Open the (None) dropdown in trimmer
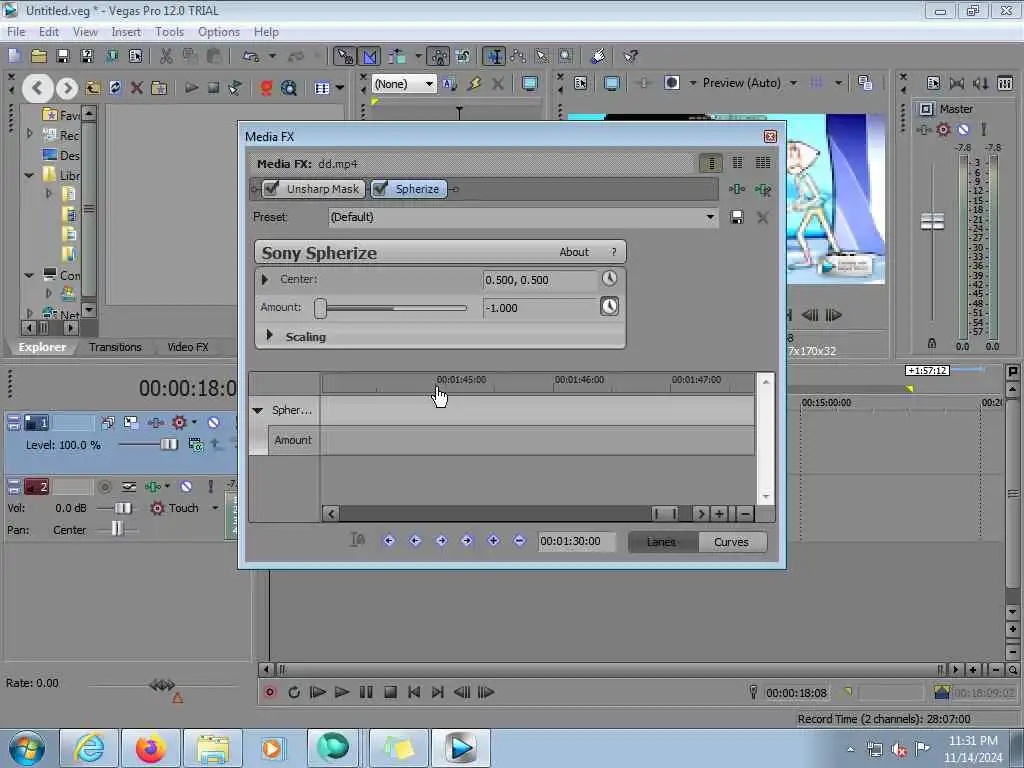Screen dimensions: 1024x768 point(428,84)
